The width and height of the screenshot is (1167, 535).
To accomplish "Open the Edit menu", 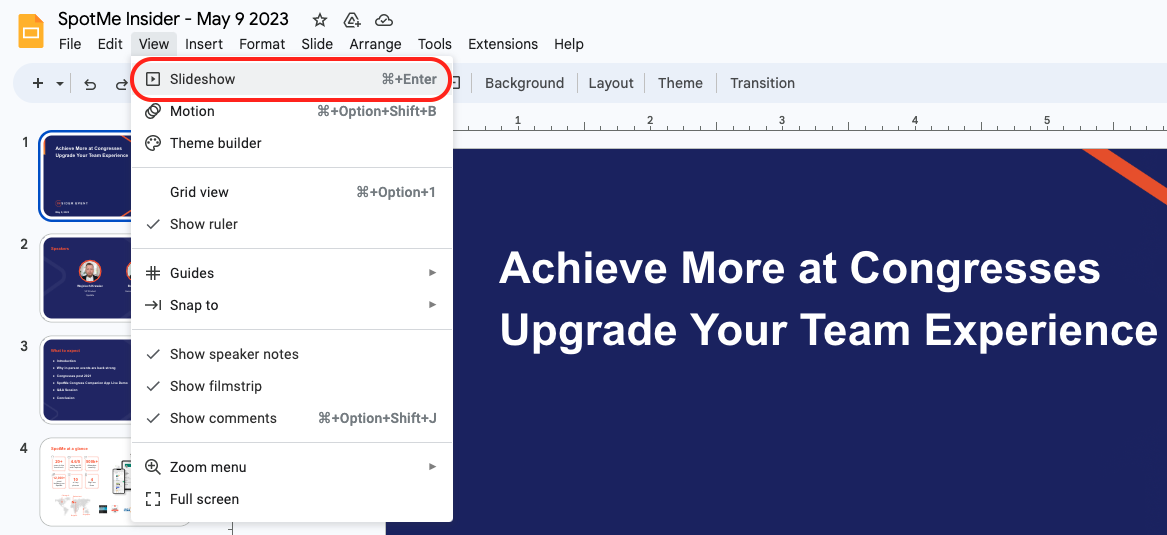I will coord(109,44).
